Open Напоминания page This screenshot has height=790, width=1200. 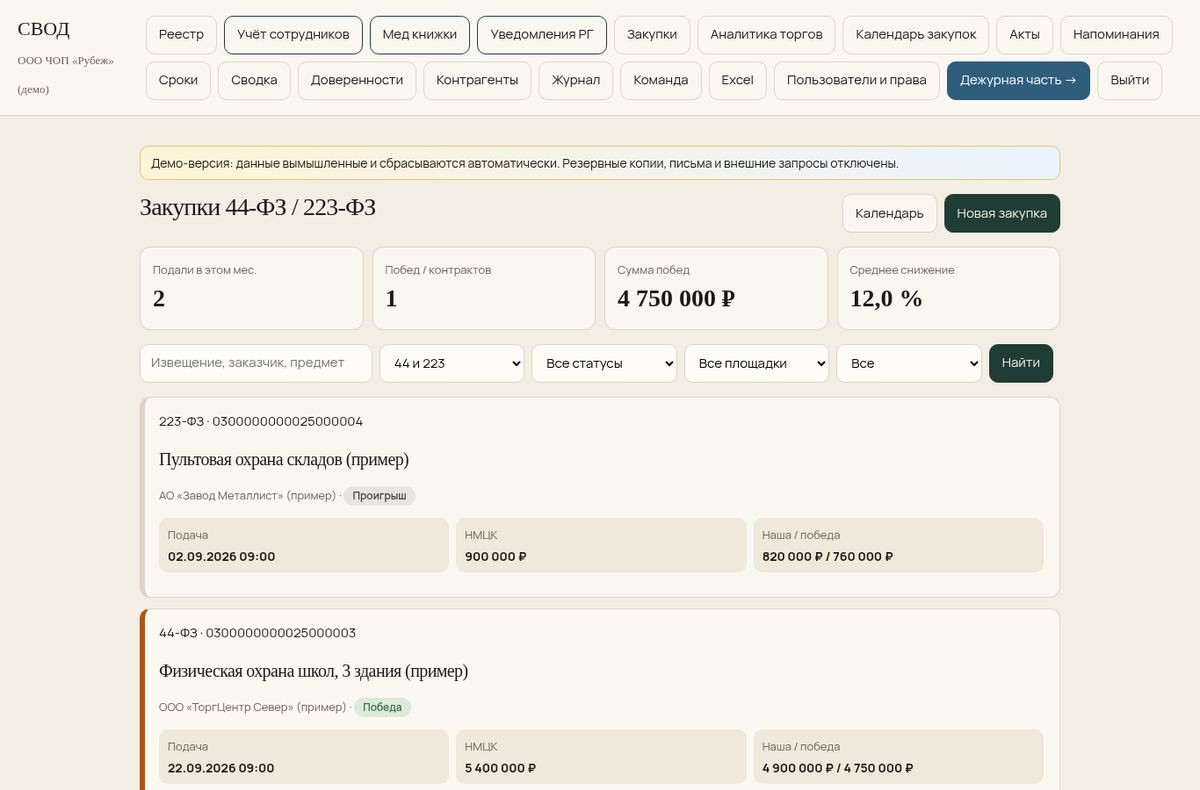(1116, 34)
